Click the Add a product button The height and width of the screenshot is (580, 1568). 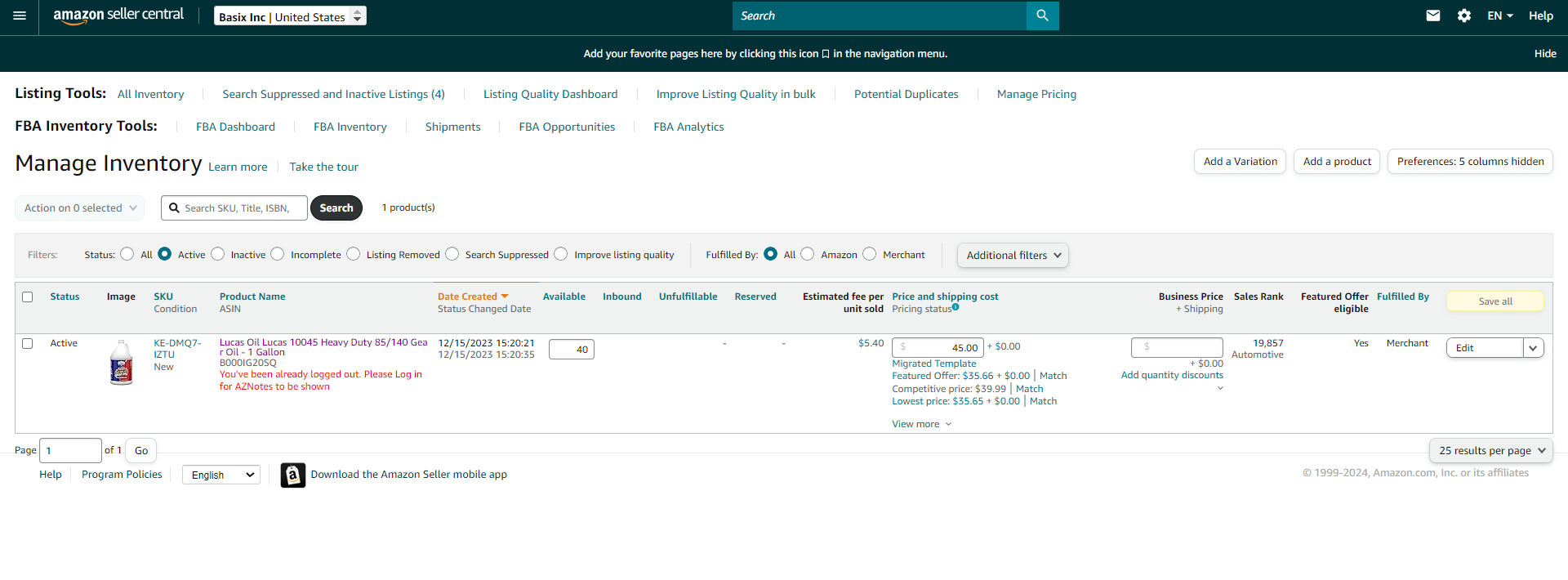1337,162
